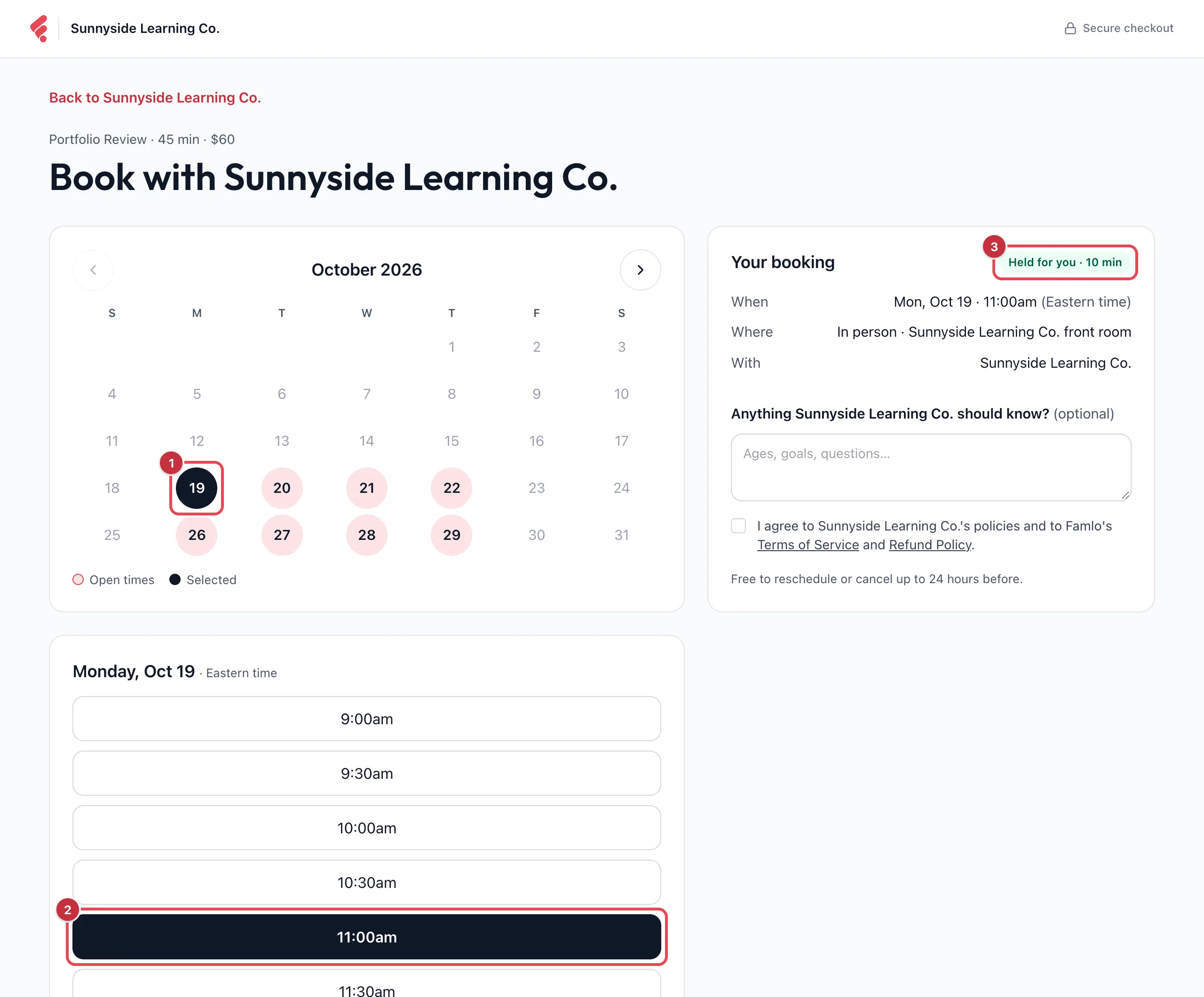Click the Portfolio Review 45 min $60 text
This screenshot has height=997, width=1204.
(x=142, y=139)
